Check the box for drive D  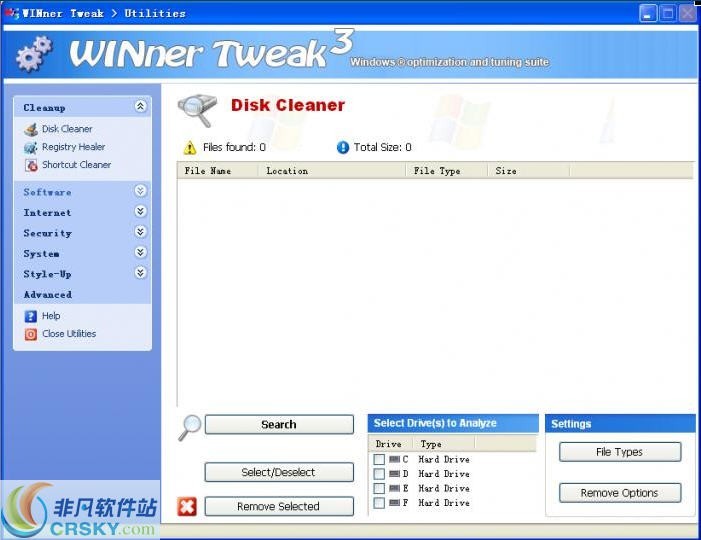[x=379, y=473]
